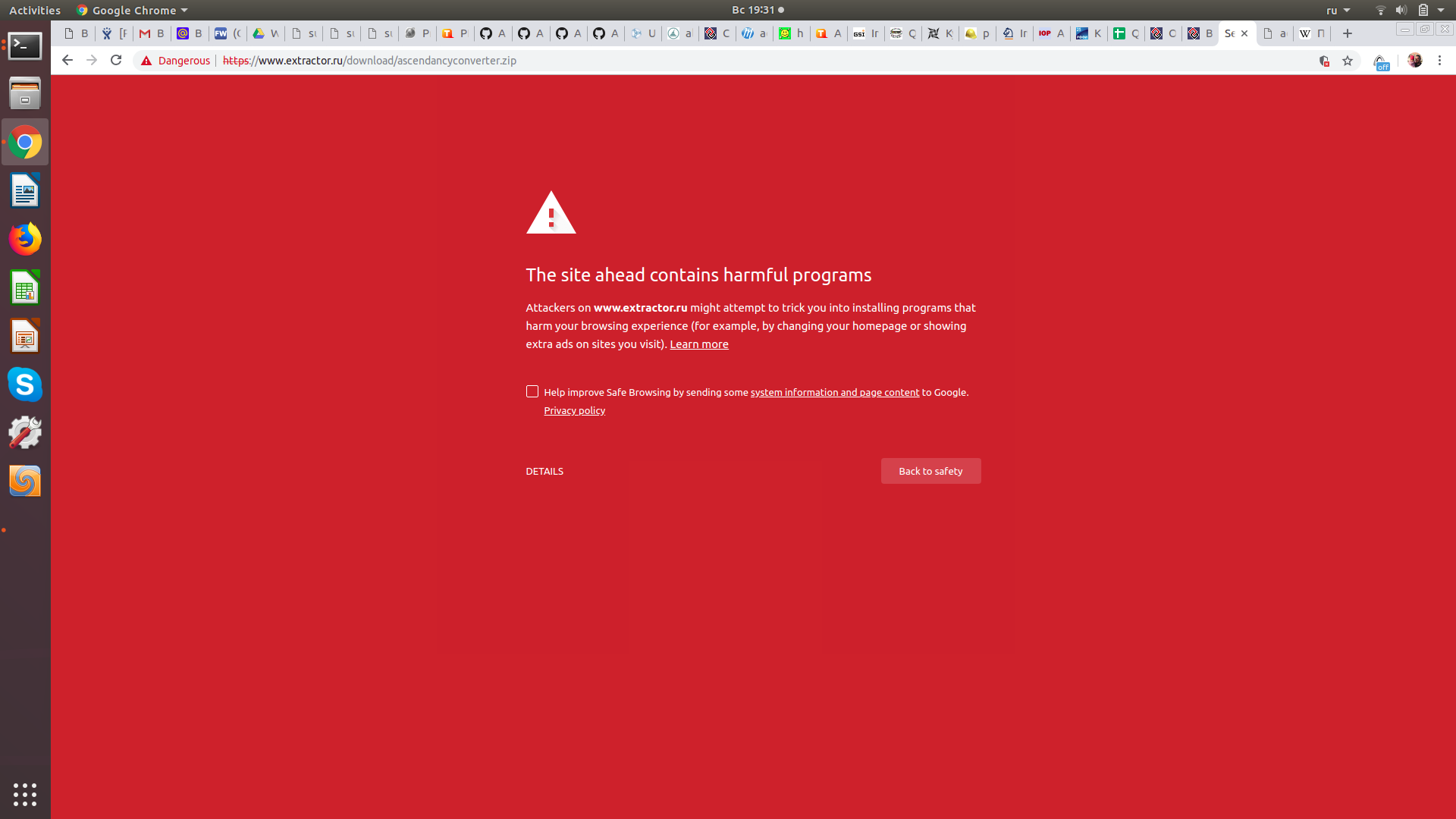The width and height of the screenshot is (1456, 819).
Task: Reload the current page
Action: 116,60
